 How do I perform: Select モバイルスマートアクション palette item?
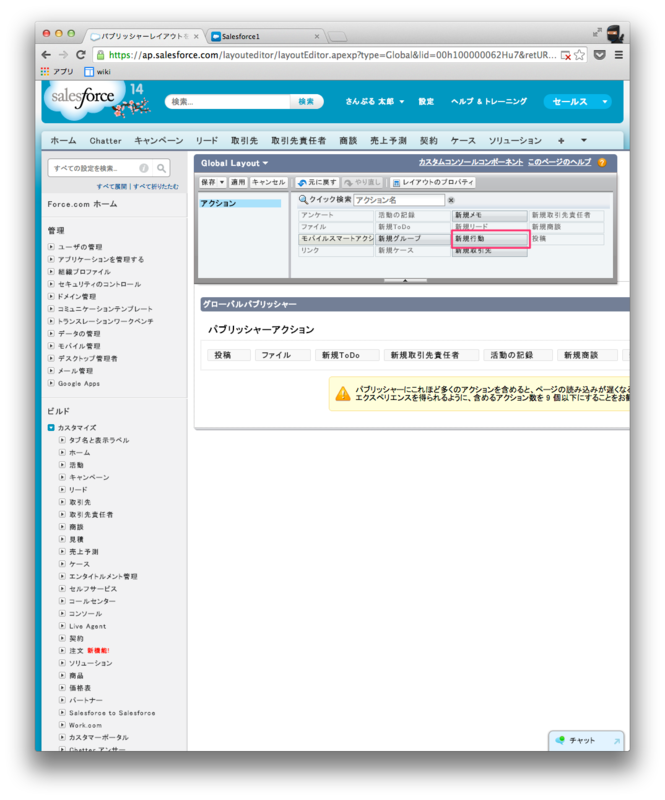pos(336,239)
